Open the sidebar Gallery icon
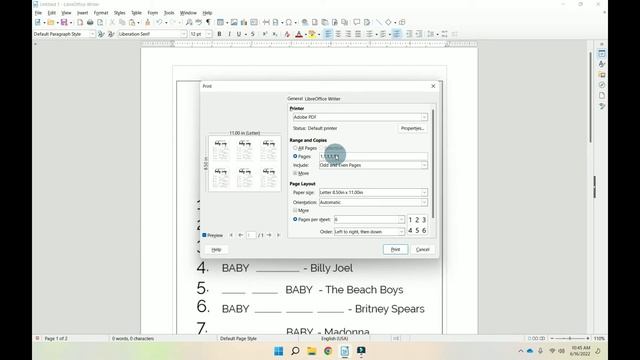The height and width of the screenshot is (360, 640). coord(602,74)
